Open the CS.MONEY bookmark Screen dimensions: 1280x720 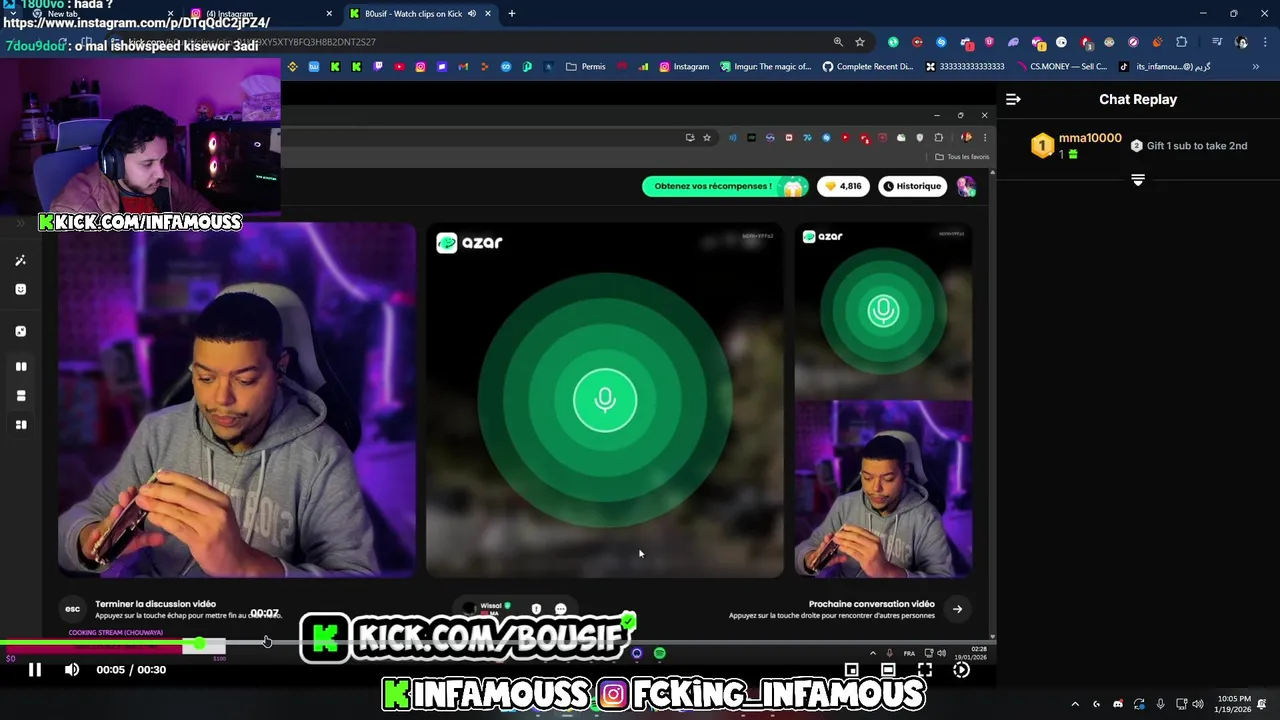tap(1061, 67)
